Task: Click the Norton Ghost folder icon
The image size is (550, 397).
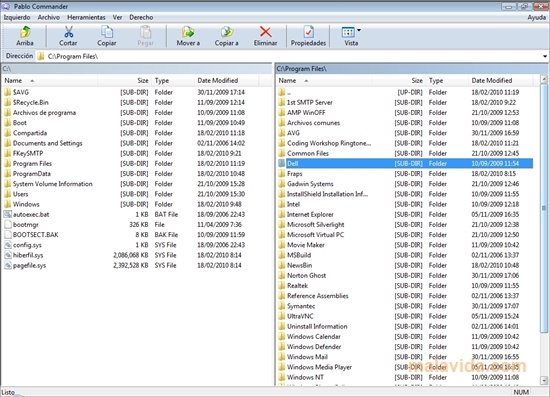Action: (x=281, y=275)
